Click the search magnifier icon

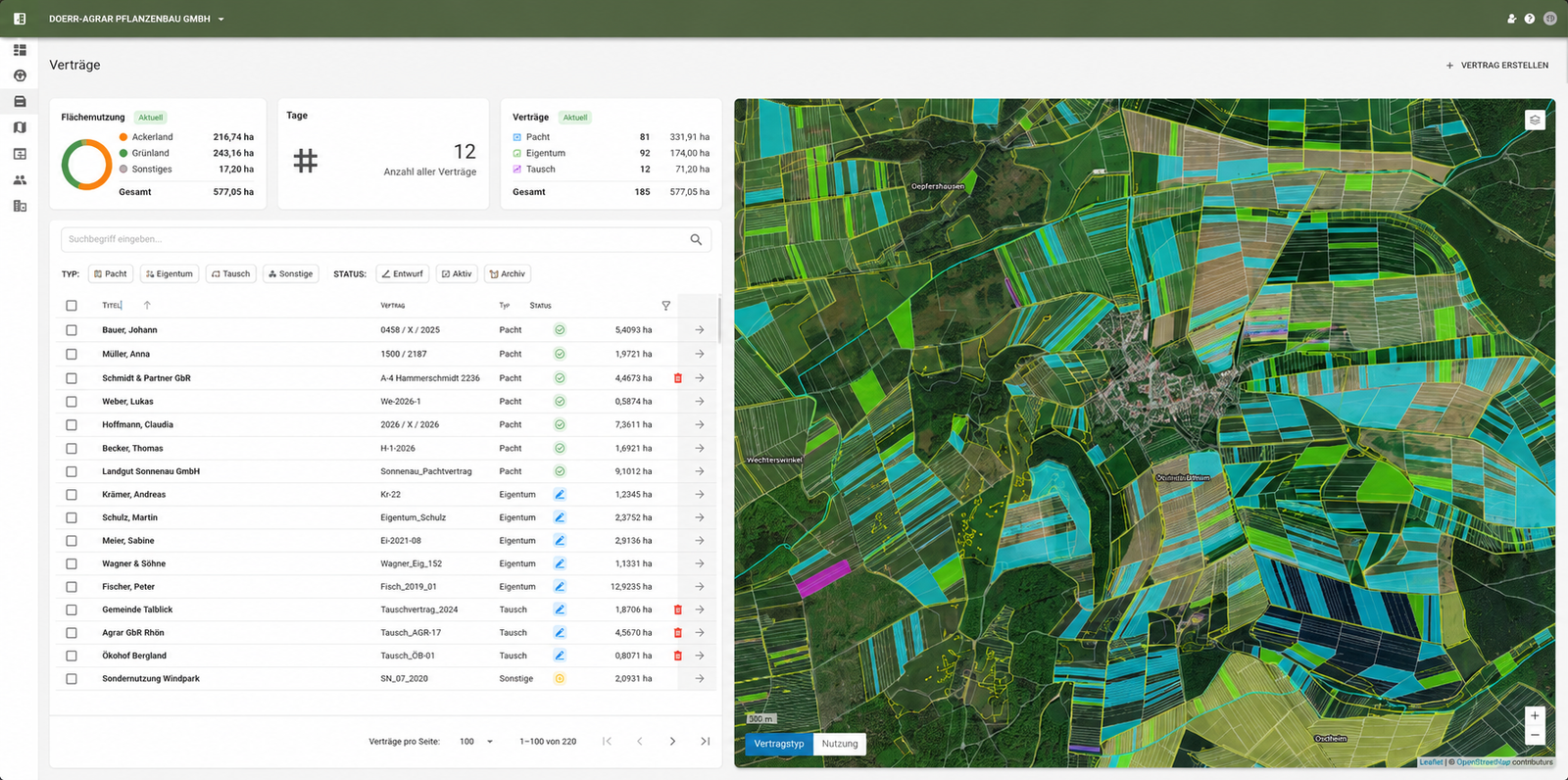coord(696,239)
